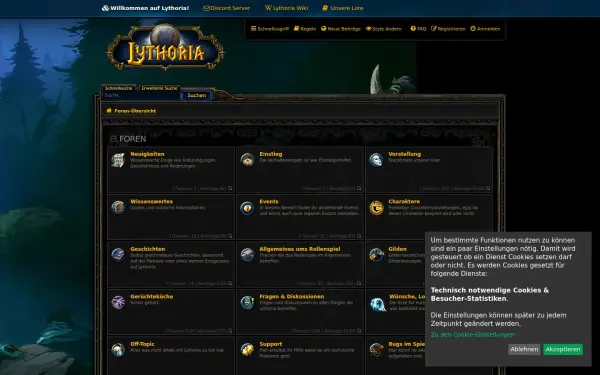Open the Style ändern option
The image size is (600, 375).
pyautogui.click(x=384, y=29)
